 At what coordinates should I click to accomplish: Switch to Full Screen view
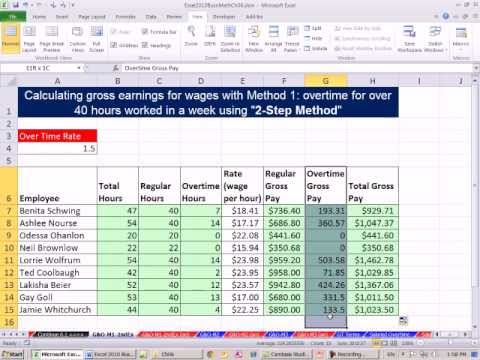coord(97,39)
